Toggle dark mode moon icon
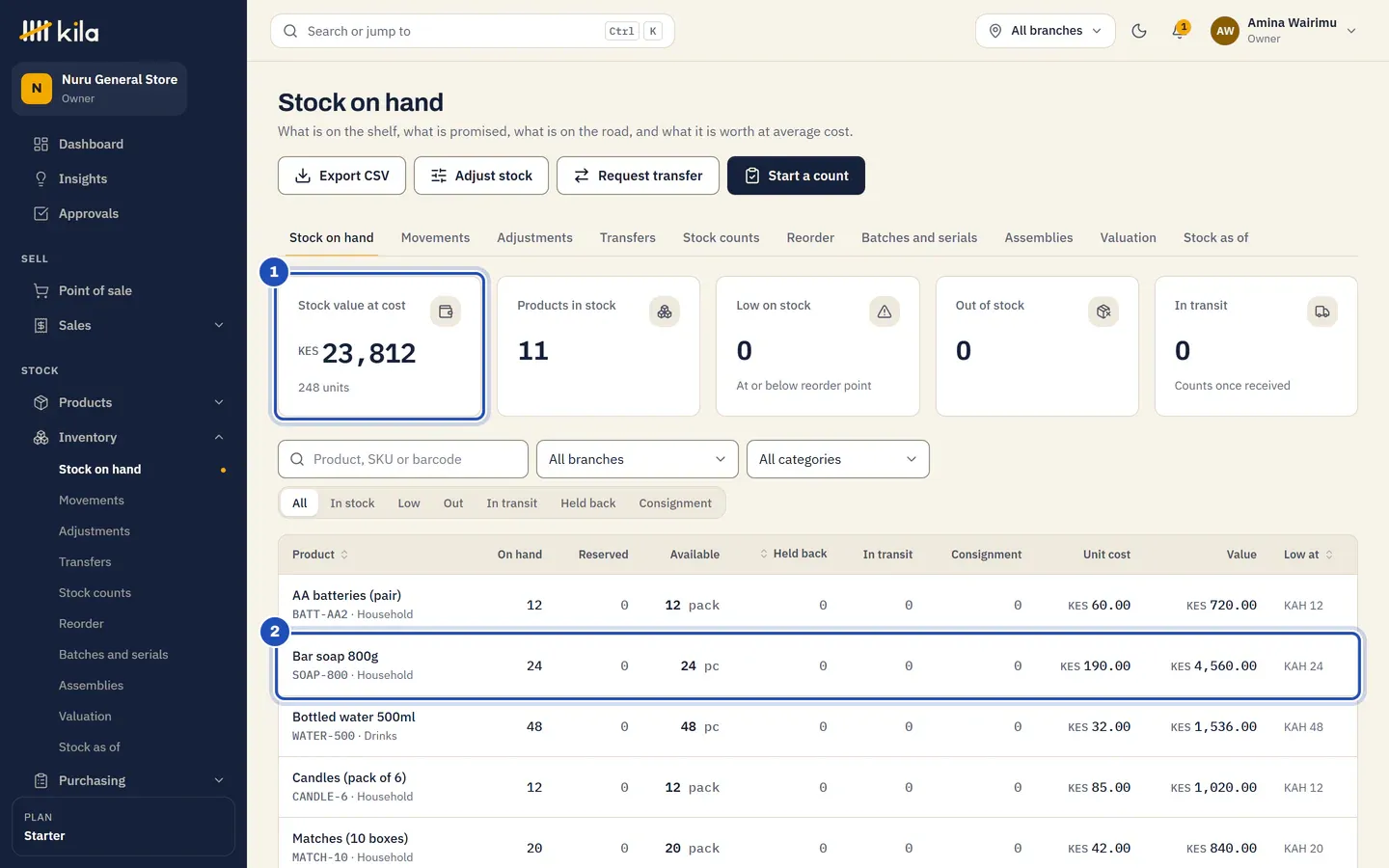This screenshot has height=868, width=1389. [x=1139, y=31]
